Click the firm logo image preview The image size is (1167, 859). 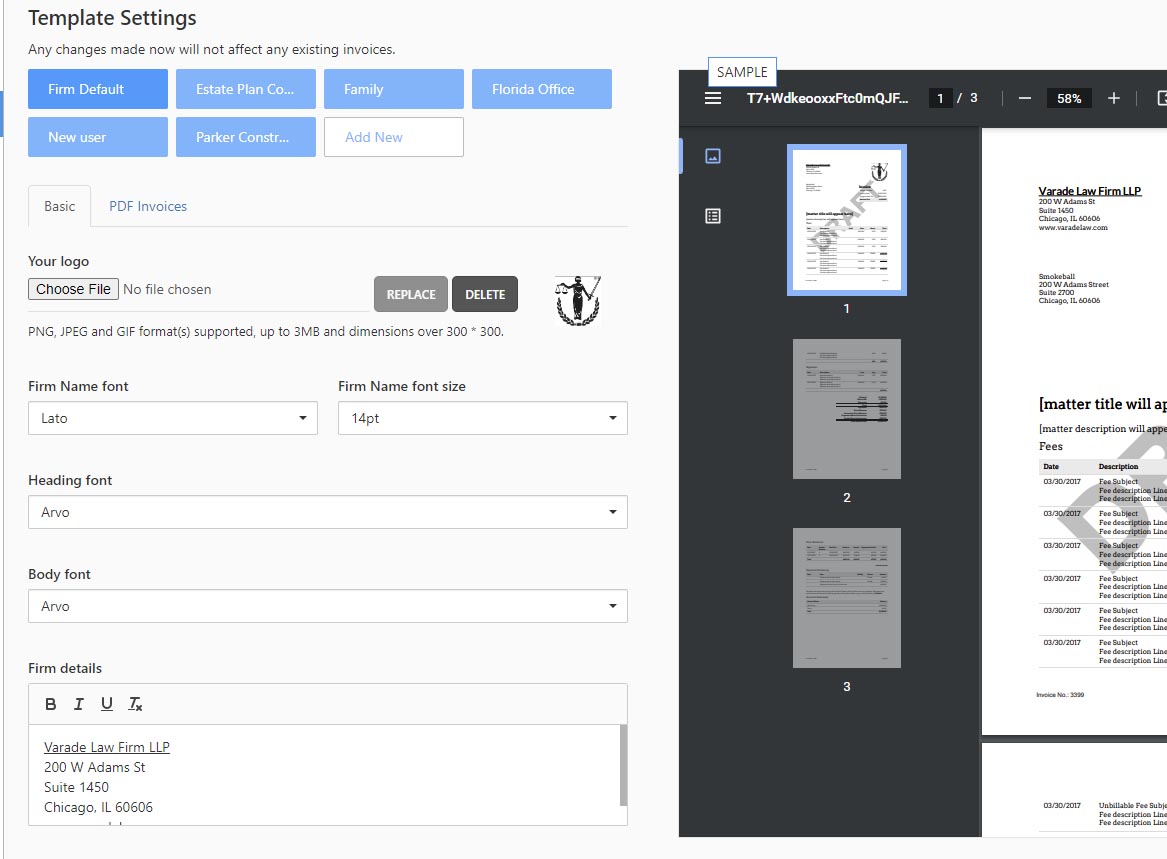coord(578,300)
